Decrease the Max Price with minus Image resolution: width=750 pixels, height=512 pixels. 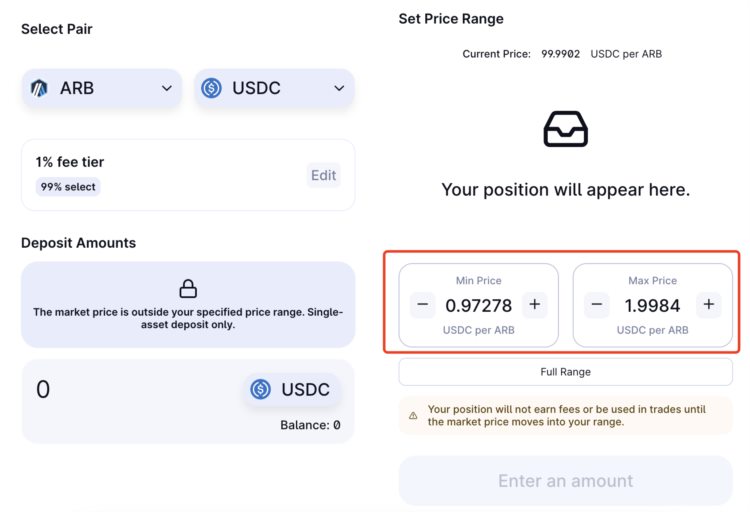pyautogui.click(x=597, y=305)
